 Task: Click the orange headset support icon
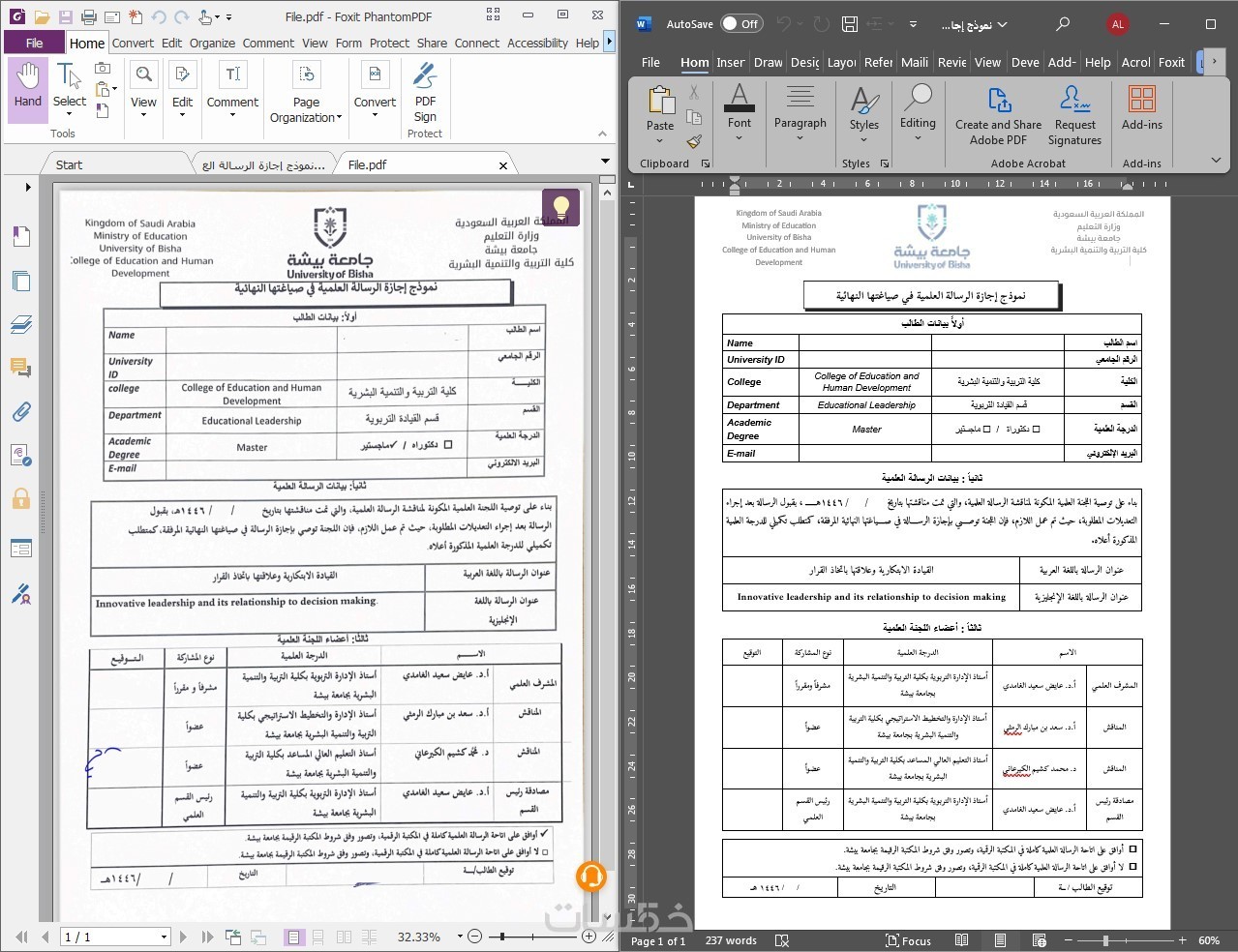(590, 877)
